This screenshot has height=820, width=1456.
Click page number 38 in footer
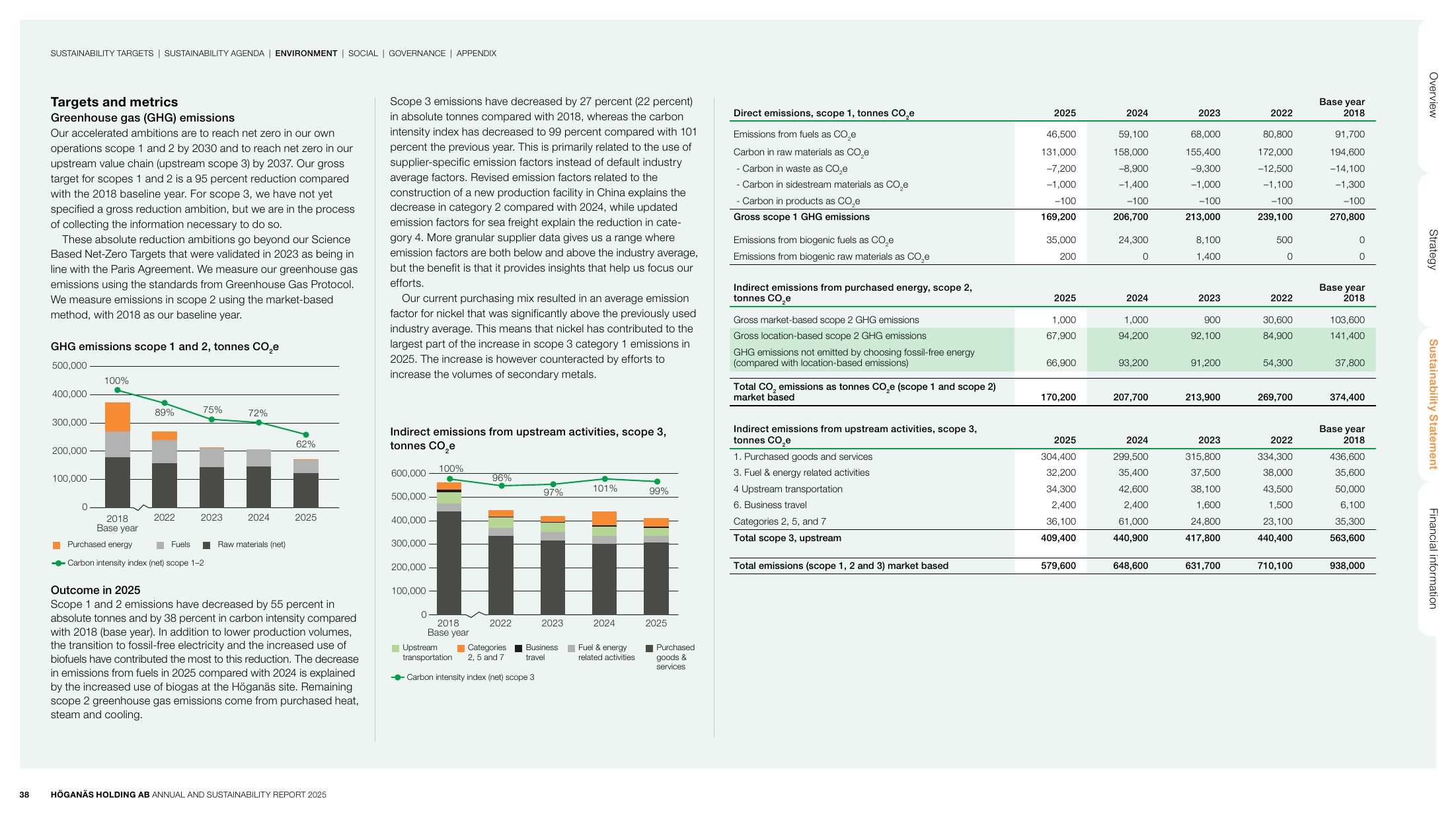24,795
